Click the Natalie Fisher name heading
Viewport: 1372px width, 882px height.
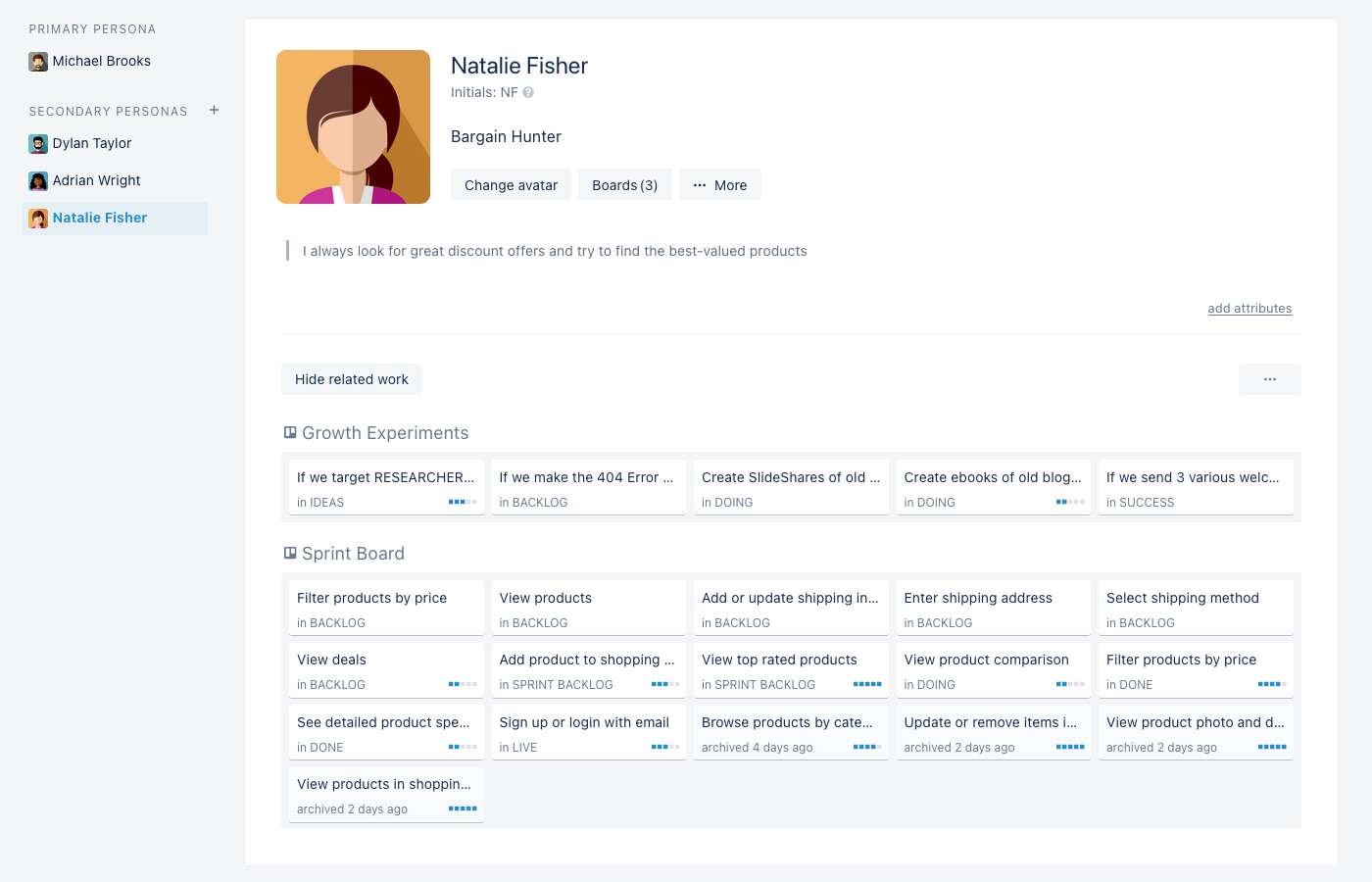click(x=519, y=66)
